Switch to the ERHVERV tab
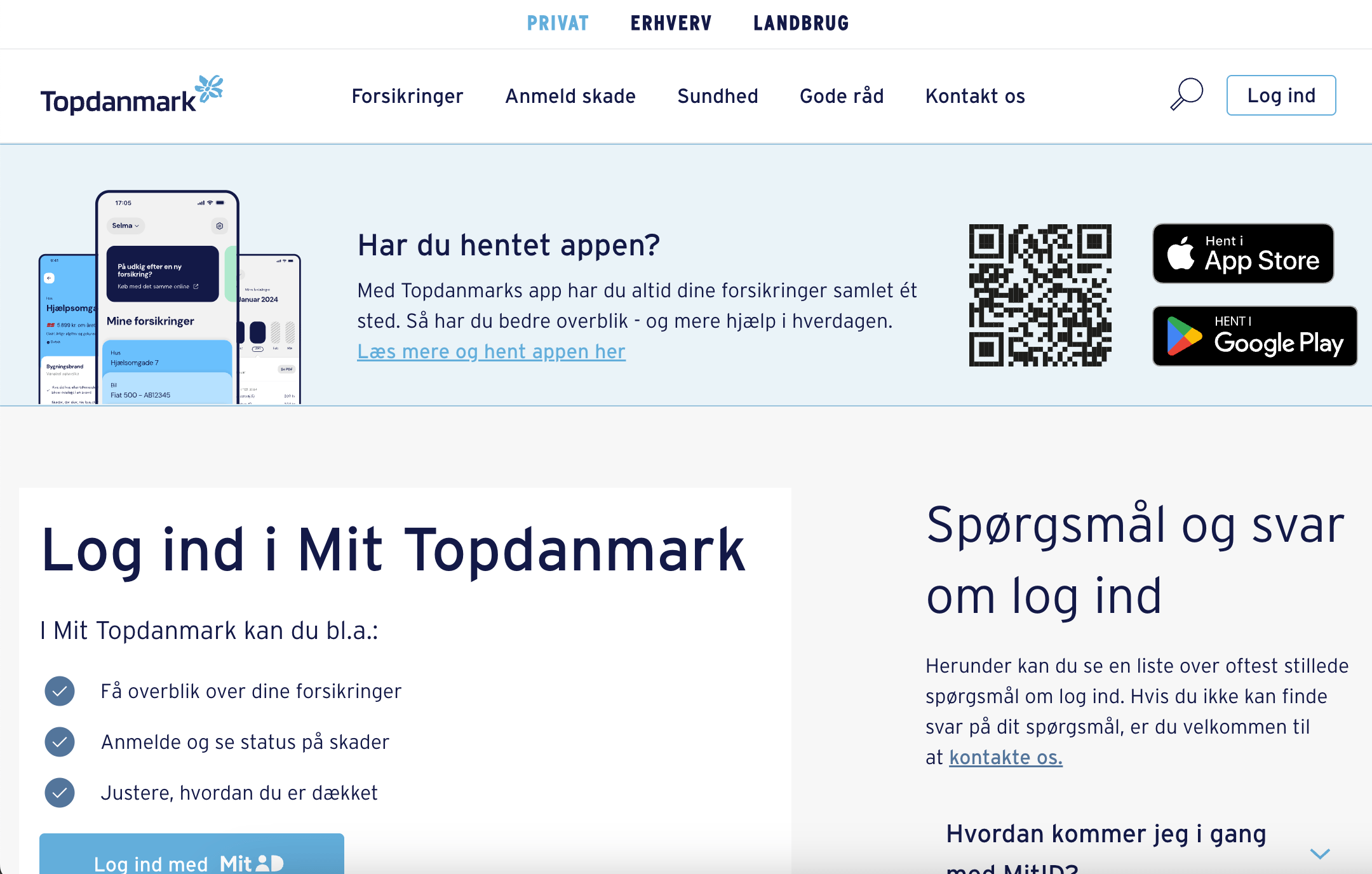This screenshot has width=1372, height=874. pos(671,24)
